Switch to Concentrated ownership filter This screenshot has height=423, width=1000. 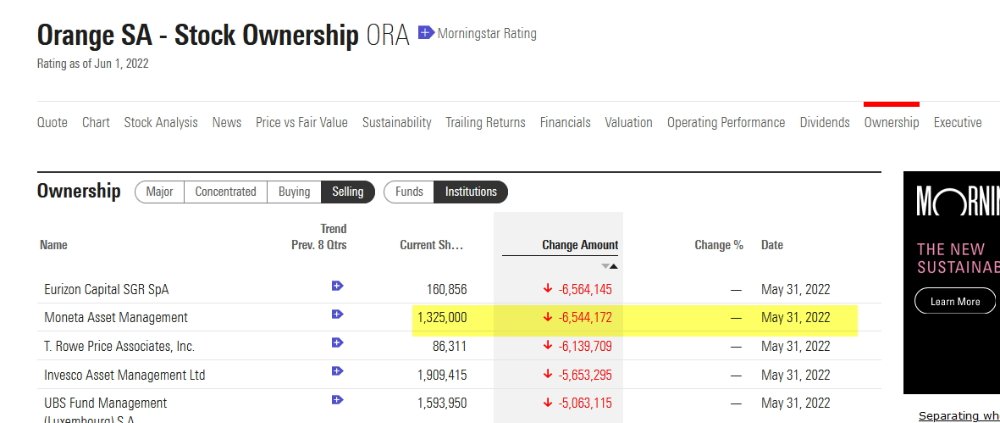tap(225, 192)
